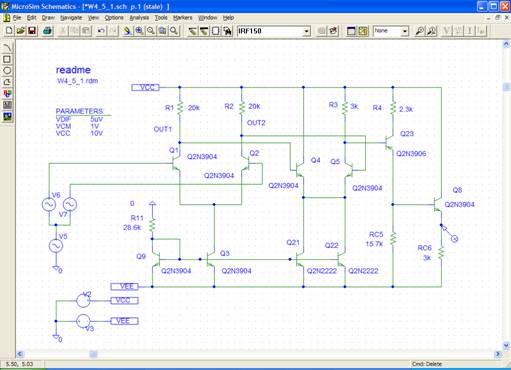The height and width of the screenshot is (370, 511).
Task: Select the Draw Text tool
Action: [7, 94]
